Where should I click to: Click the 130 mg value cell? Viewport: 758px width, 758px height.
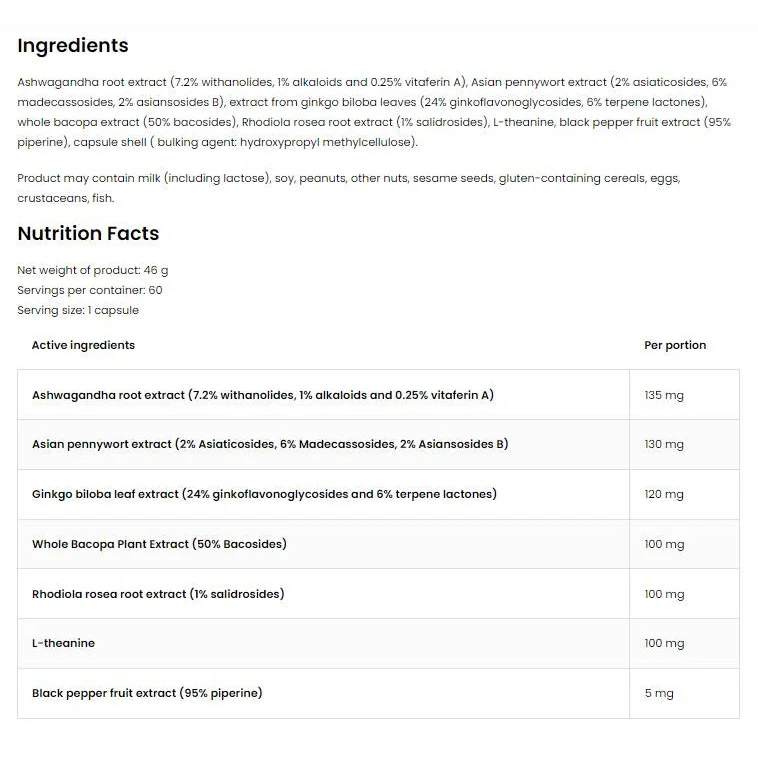pyautogui.click(x=684, y=444)
